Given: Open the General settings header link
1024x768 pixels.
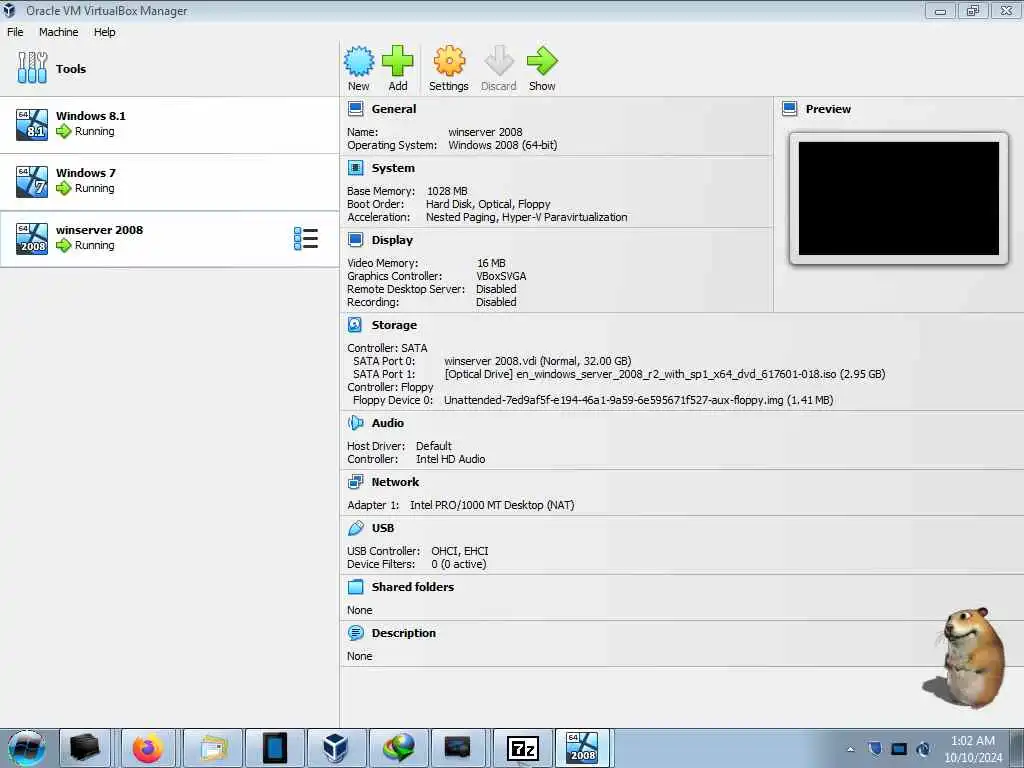Looking at the screenshot, I should coord(394,109).
